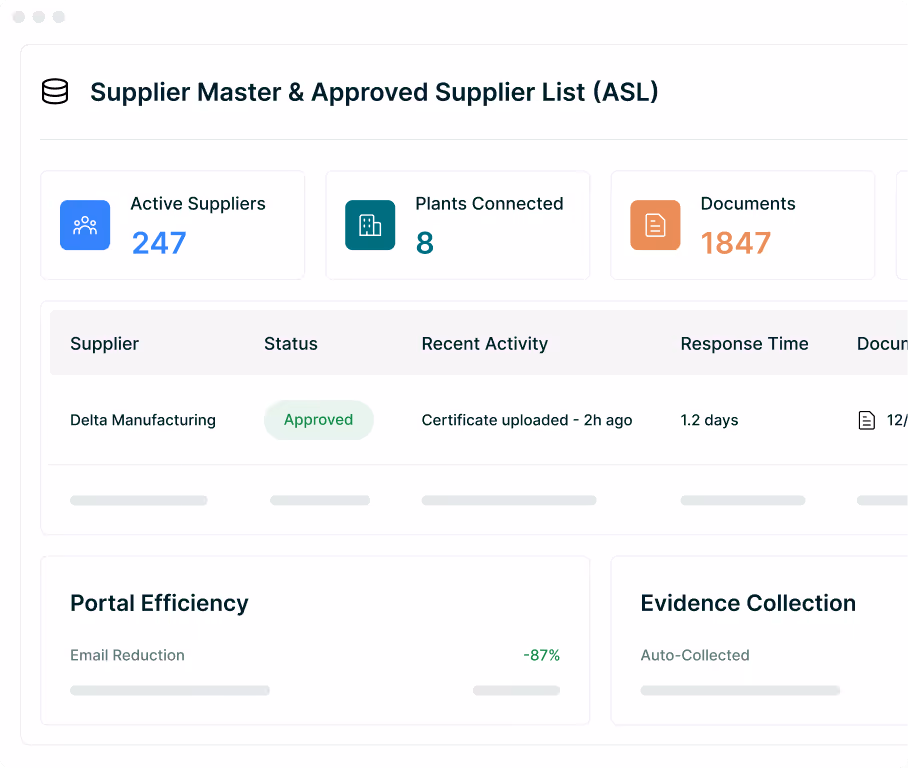908x768 pixels.
Task: Click the document icon in Delta Manufacturing row
Action: 866,420
